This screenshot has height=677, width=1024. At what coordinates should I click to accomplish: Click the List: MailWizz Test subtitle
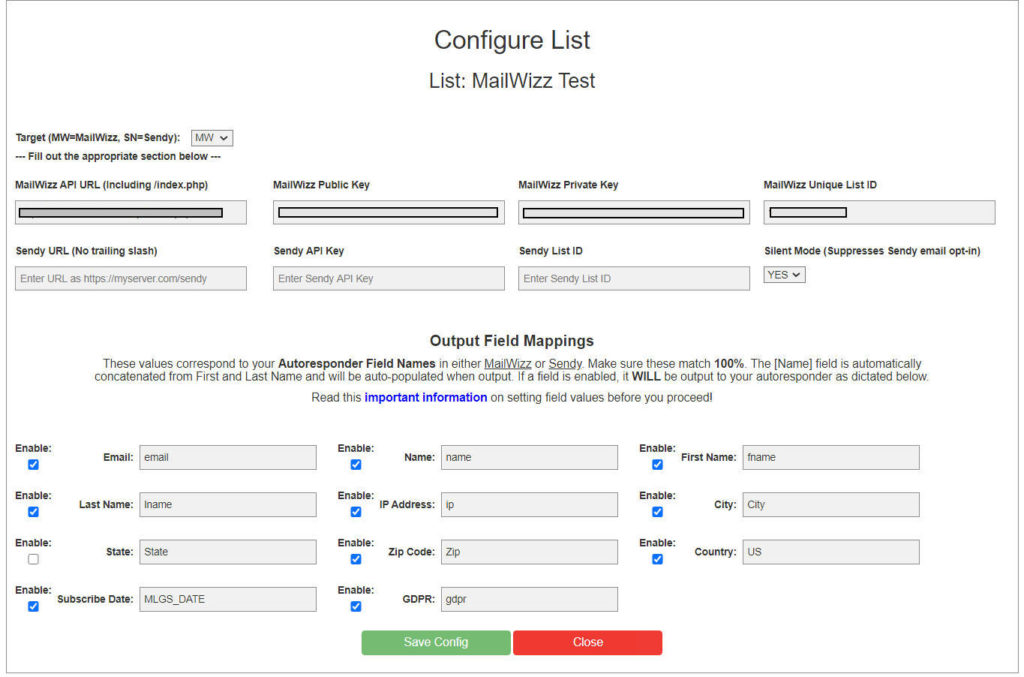point(512,80)
